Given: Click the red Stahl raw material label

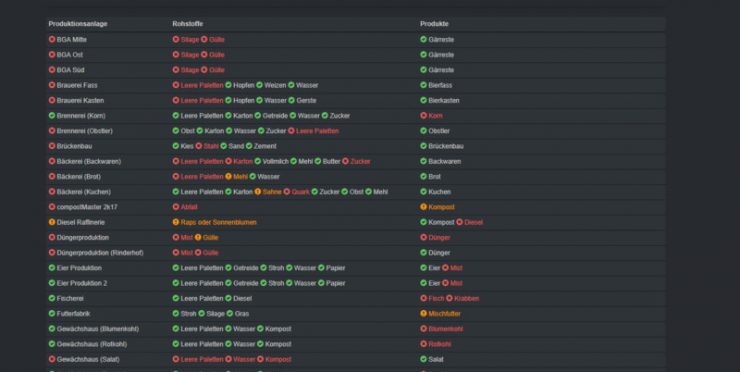Looking at the screenshot, I should (x=211, y=146).
